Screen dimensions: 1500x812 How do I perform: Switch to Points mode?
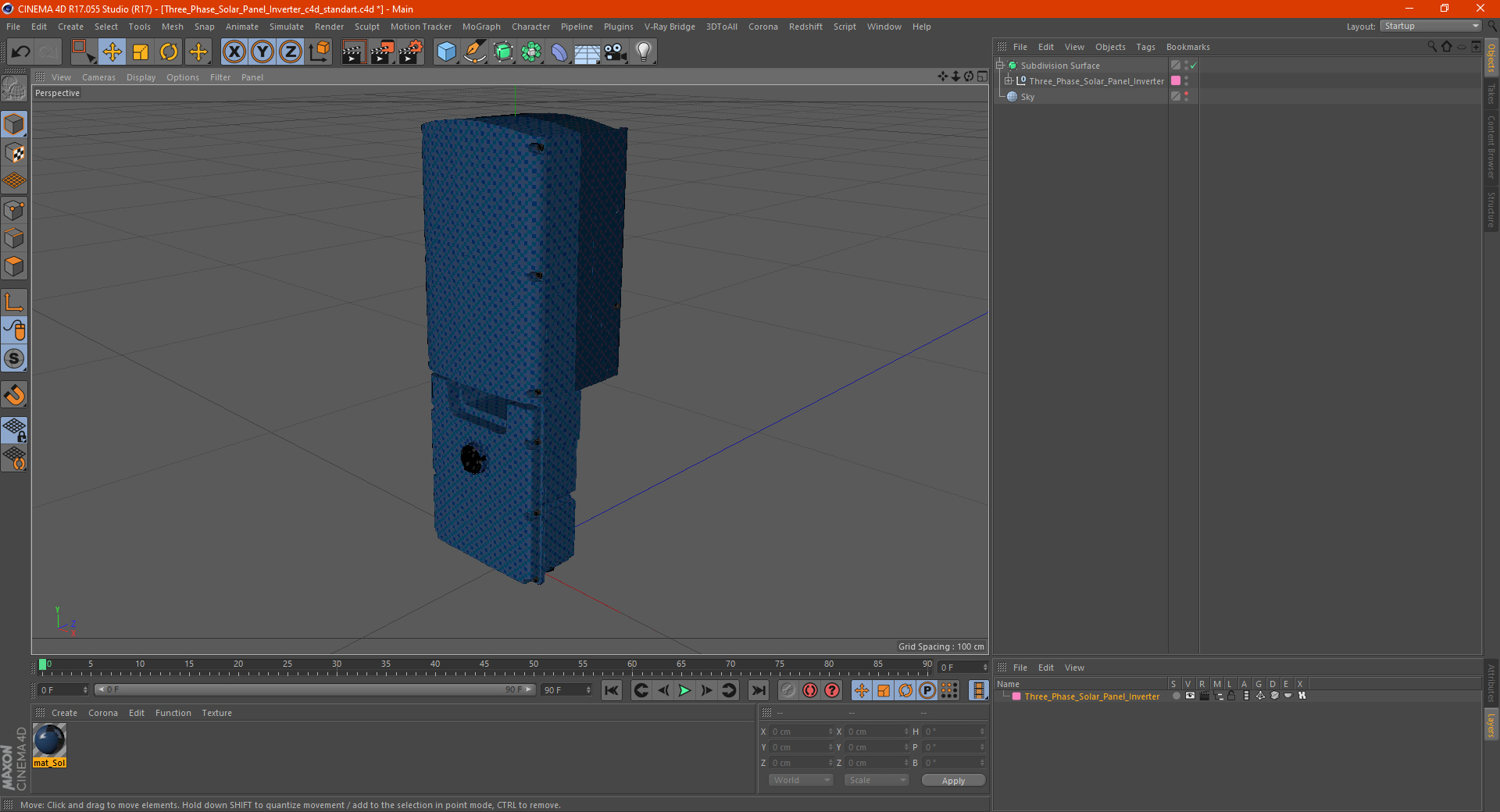pyautogui.click(x=14, y=210)
